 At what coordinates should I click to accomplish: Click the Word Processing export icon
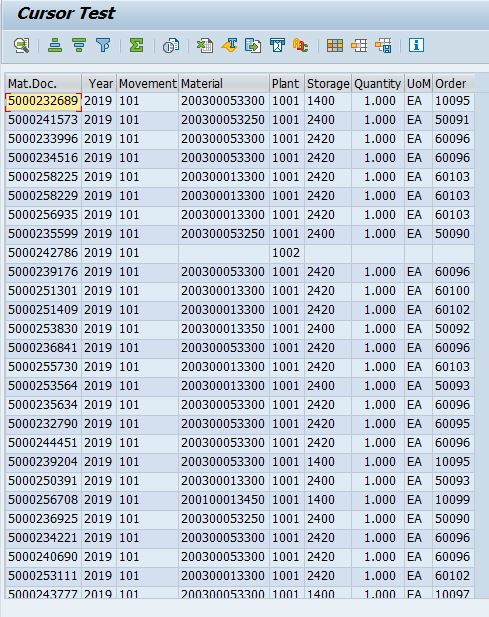pyautogui.click(x=229, y=45)
